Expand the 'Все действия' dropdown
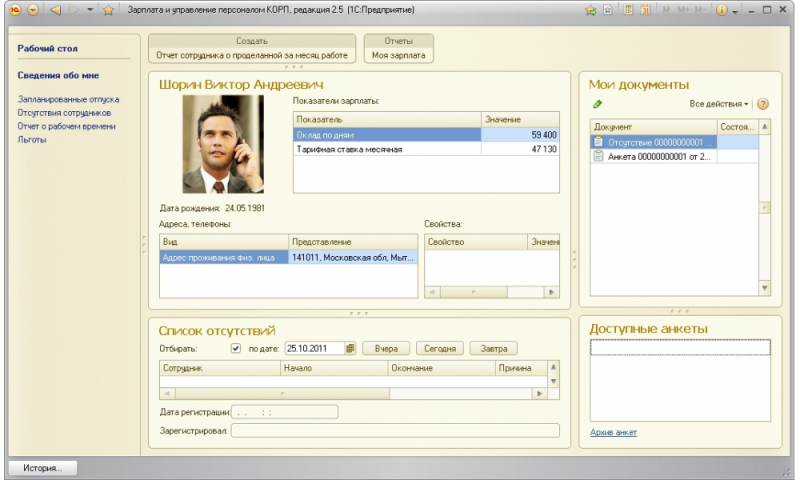 click(719, 104)
